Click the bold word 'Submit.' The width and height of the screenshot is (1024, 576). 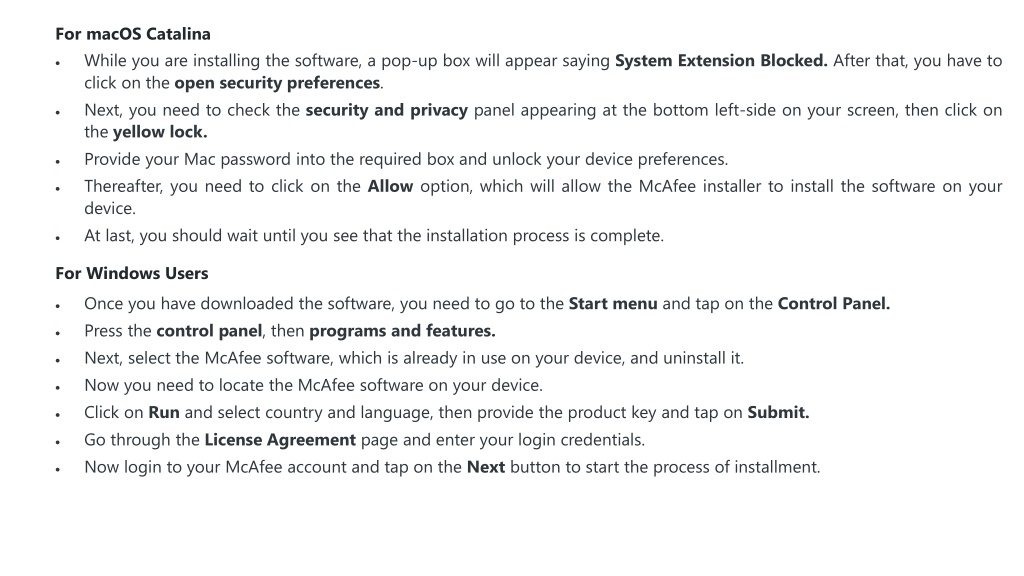pos(778,413)
